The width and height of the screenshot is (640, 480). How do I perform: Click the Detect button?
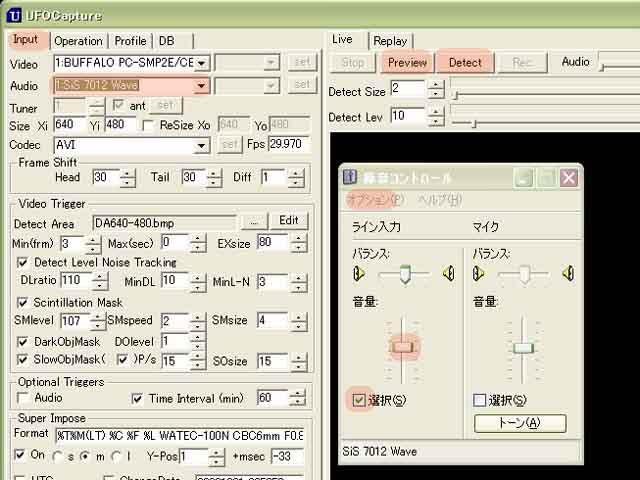pos(465,63)
